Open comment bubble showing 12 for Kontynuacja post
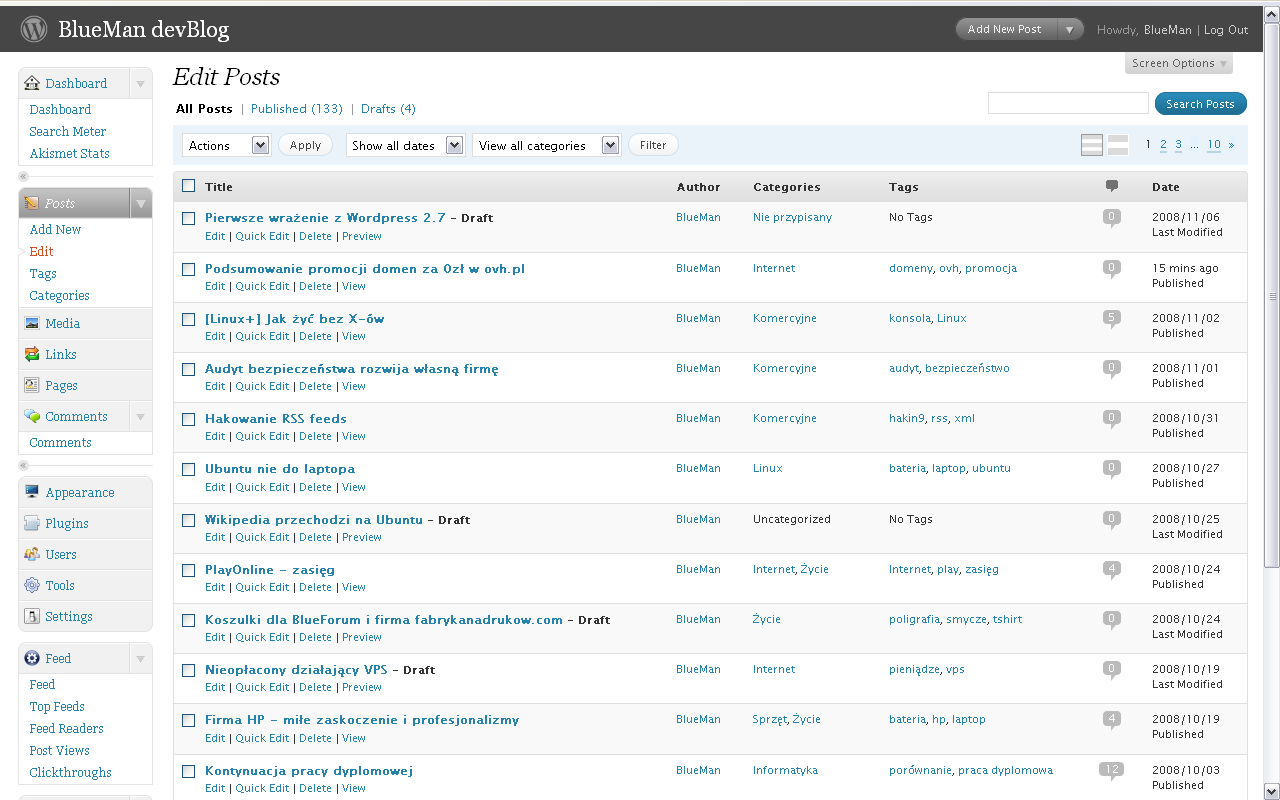Image resolution: width=1280 pixels, height=800 pixels. [x=1111, y=771]
